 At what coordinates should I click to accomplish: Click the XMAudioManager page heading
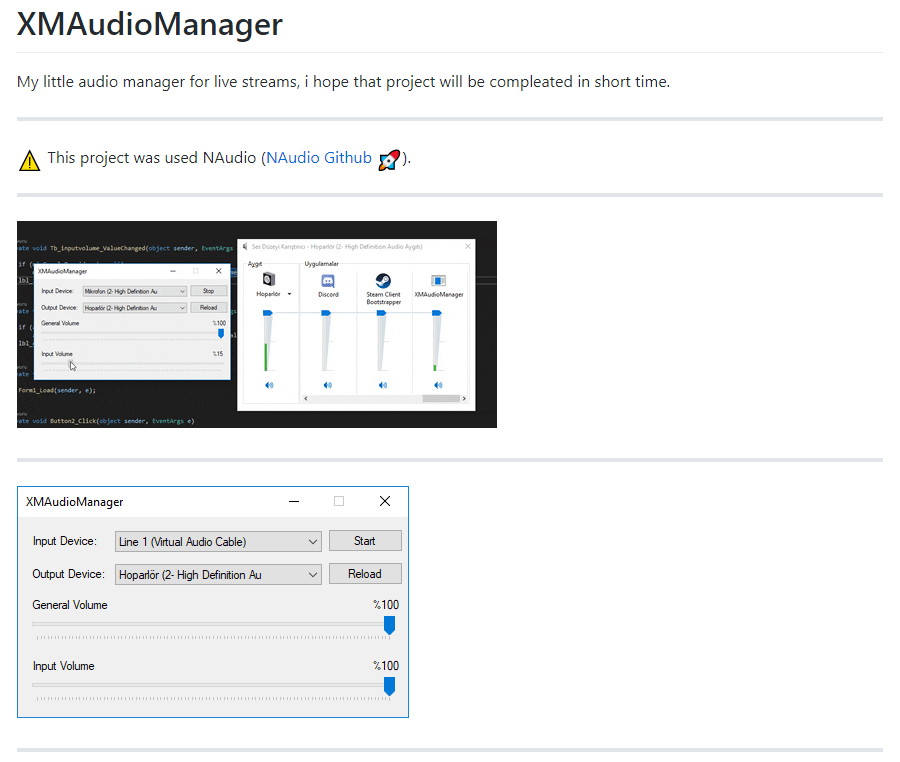pyautogui.click(x=150, y=24)
